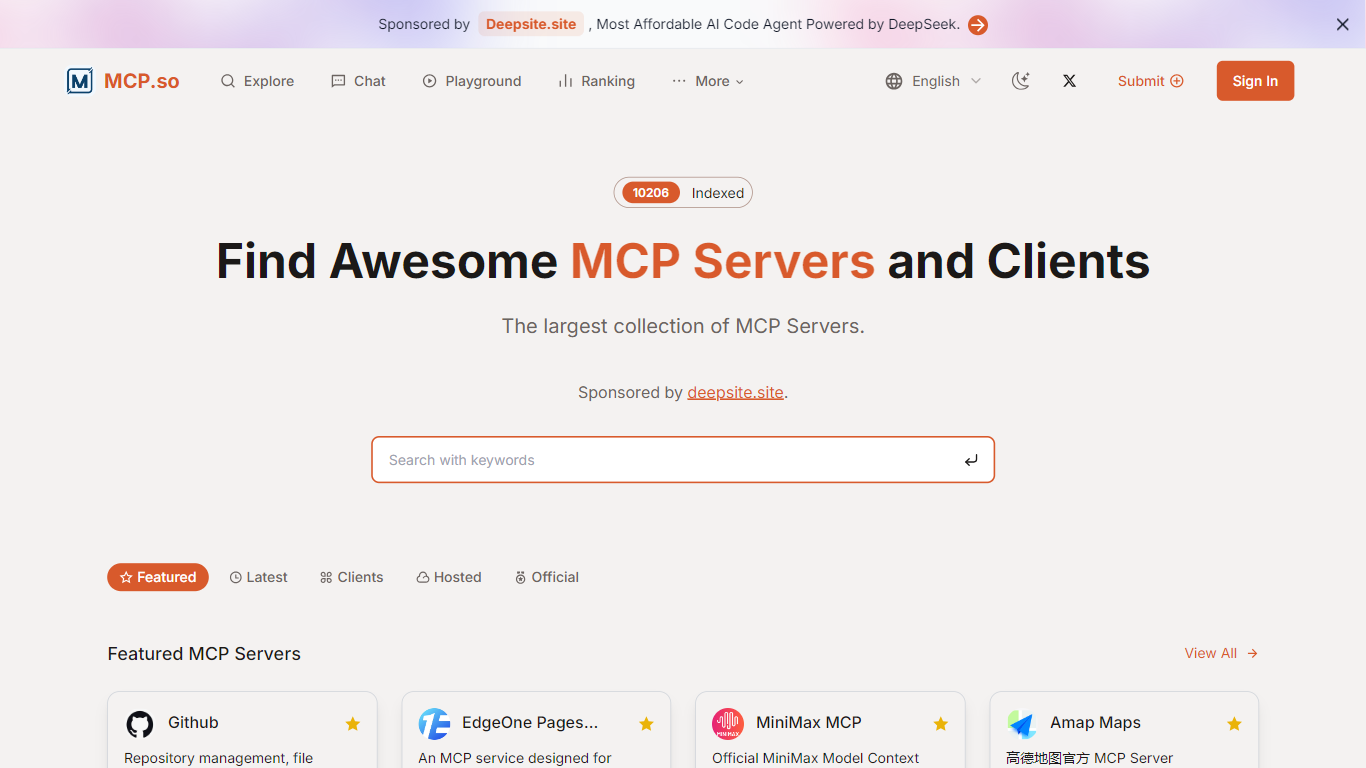This screenshot has width=1366, height=768.
Task: Follow the deepsite.site underlined link
Action: (736, 392)
